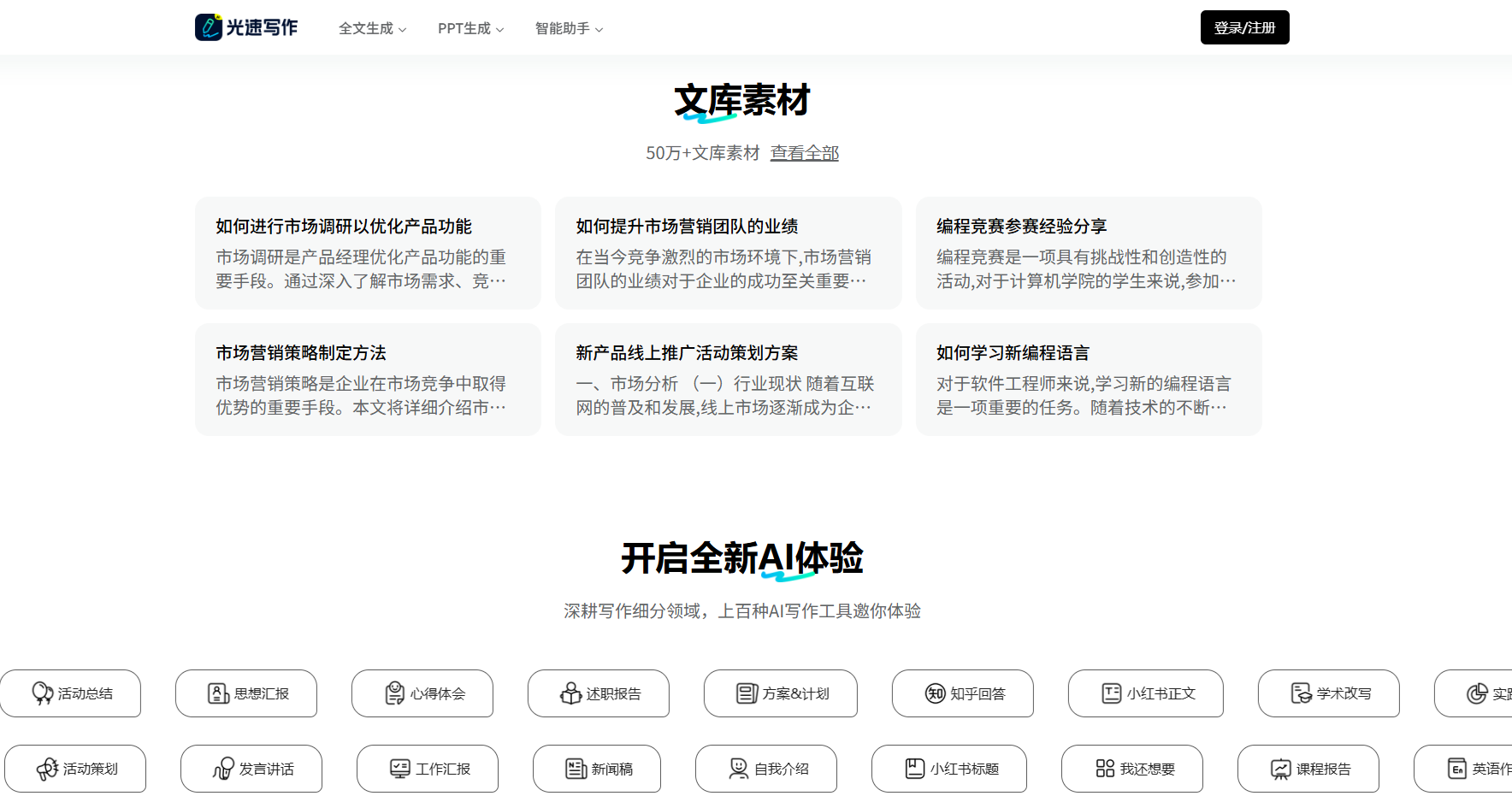Image resolution: width=1512 pixels, height=796 pixels.
Task: Open the 查看全部 link
Action: coord(805,153)
